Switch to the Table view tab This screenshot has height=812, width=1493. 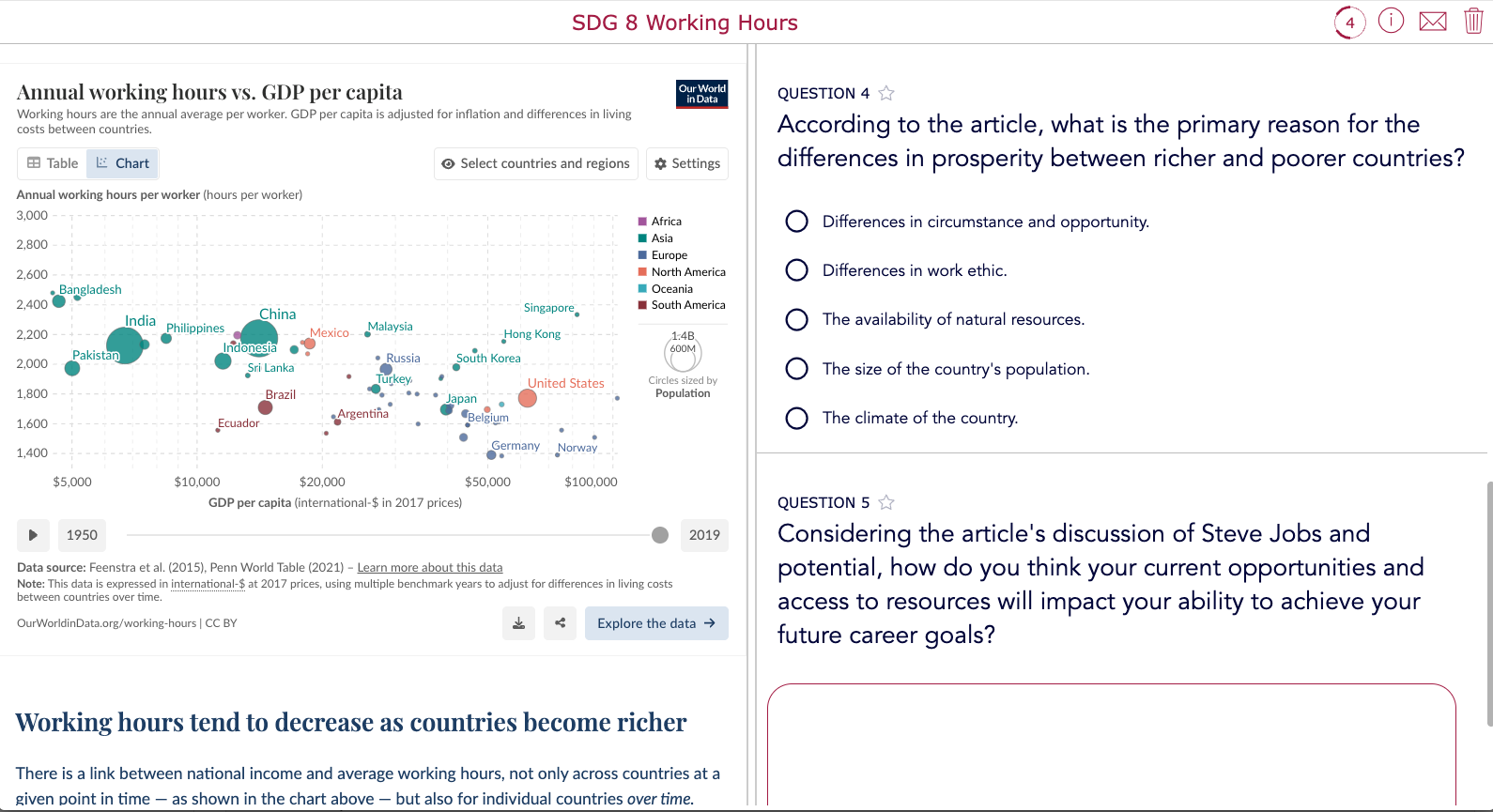[x=51, y=162]
